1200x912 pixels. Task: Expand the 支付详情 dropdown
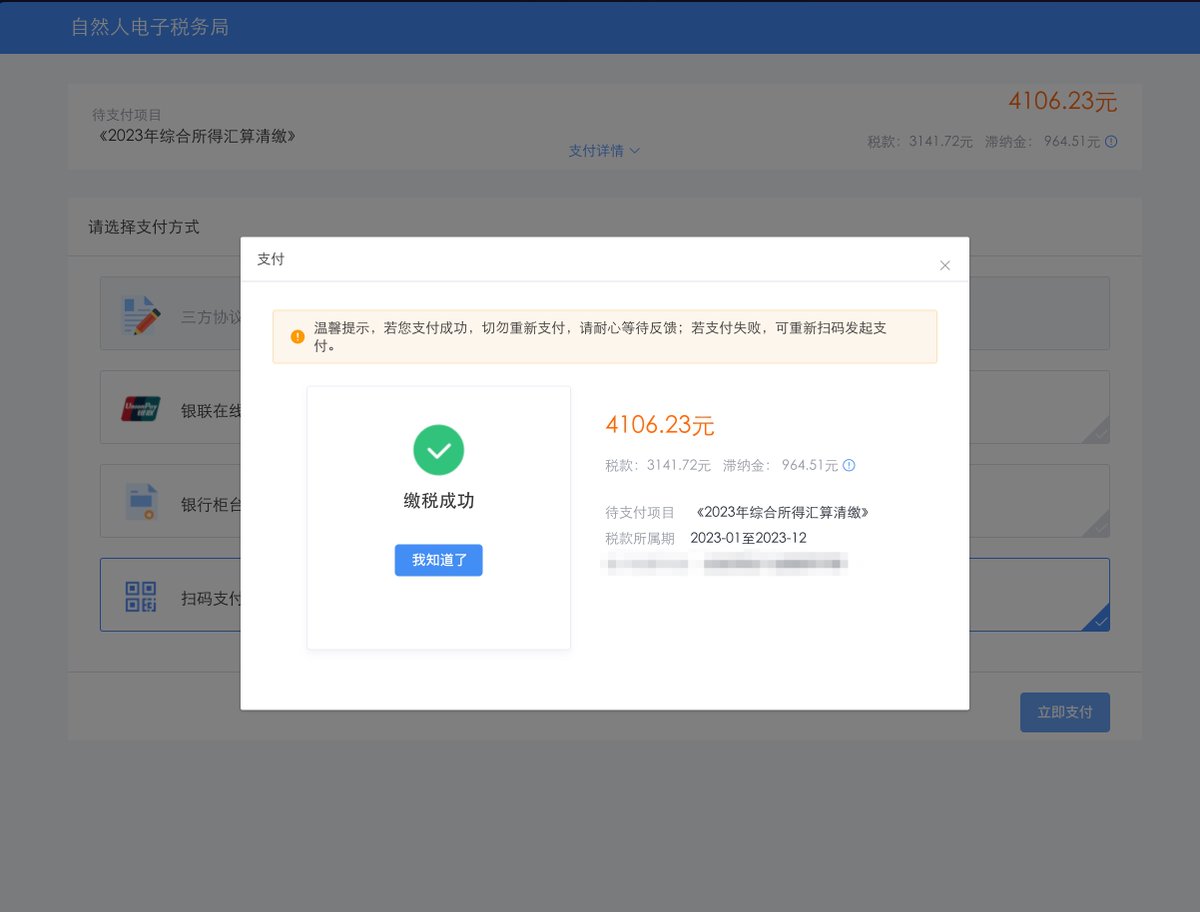pos(604,150)
